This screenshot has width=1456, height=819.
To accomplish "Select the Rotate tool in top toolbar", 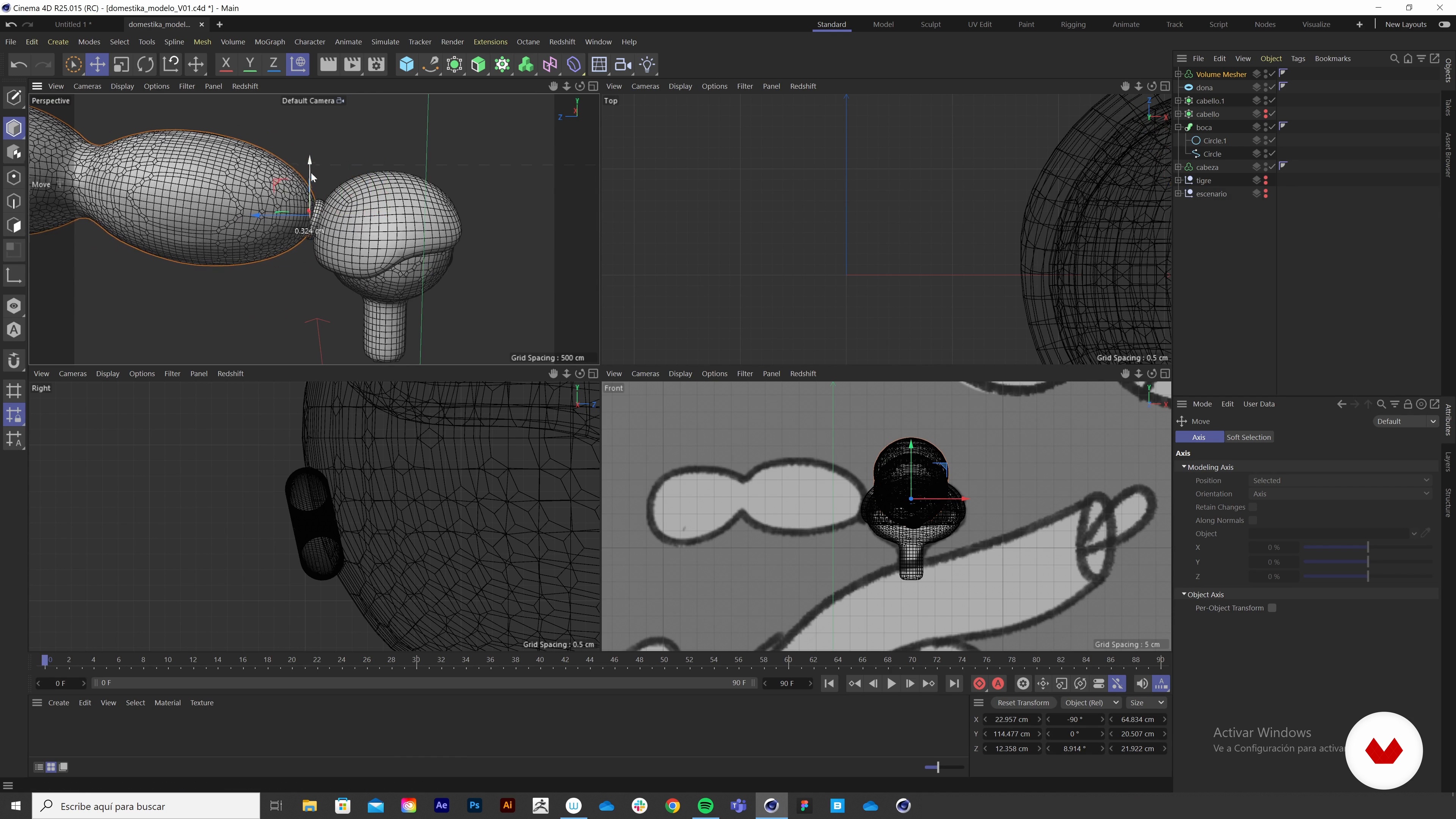I will [145, 64].
